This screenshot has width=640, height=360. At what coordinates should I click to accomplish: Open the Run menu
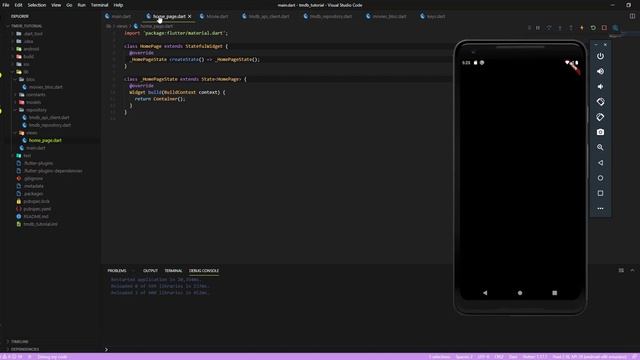pos(81,5)
